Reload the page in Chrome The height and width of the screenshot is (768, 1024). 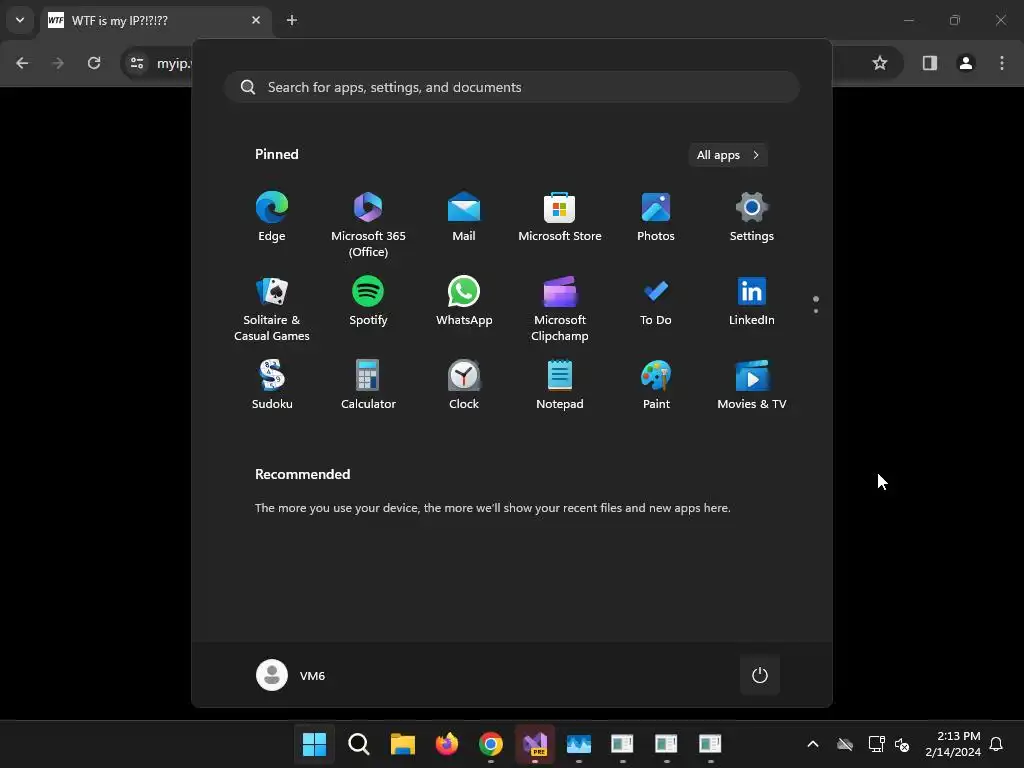(94, 63)
